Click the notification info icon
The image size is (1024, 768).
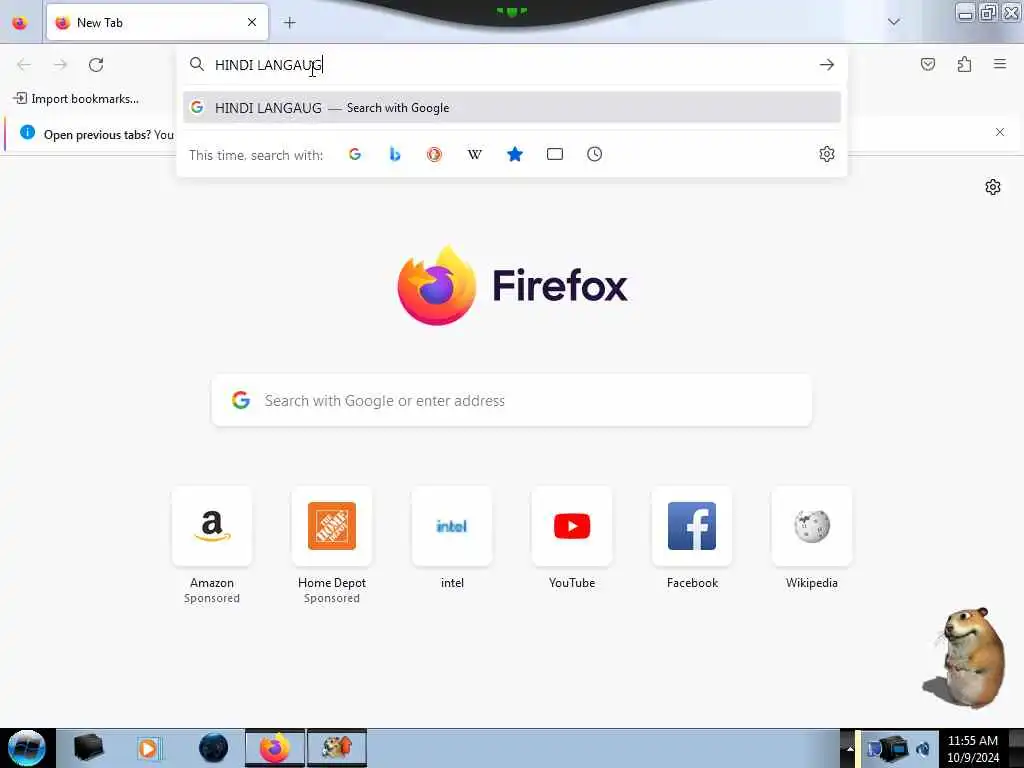click(x=27, y=132)
